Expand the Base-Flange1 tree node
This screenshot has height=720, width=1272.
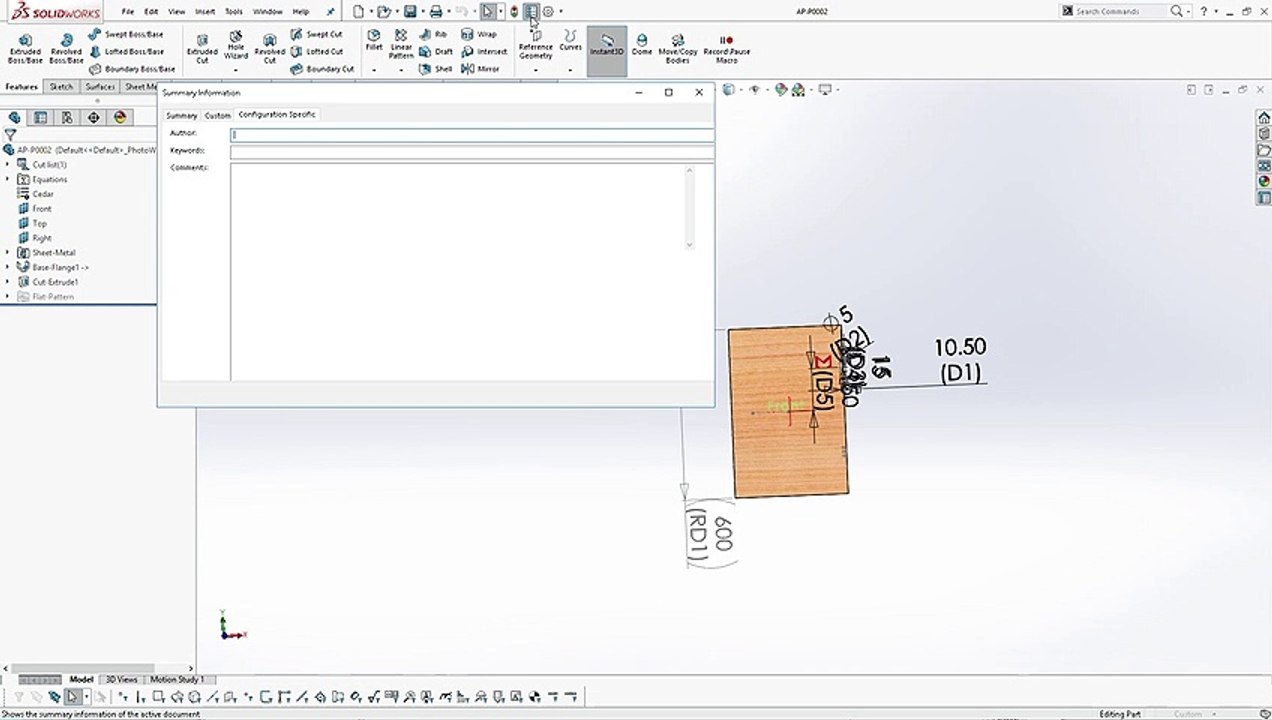(8, 267)
